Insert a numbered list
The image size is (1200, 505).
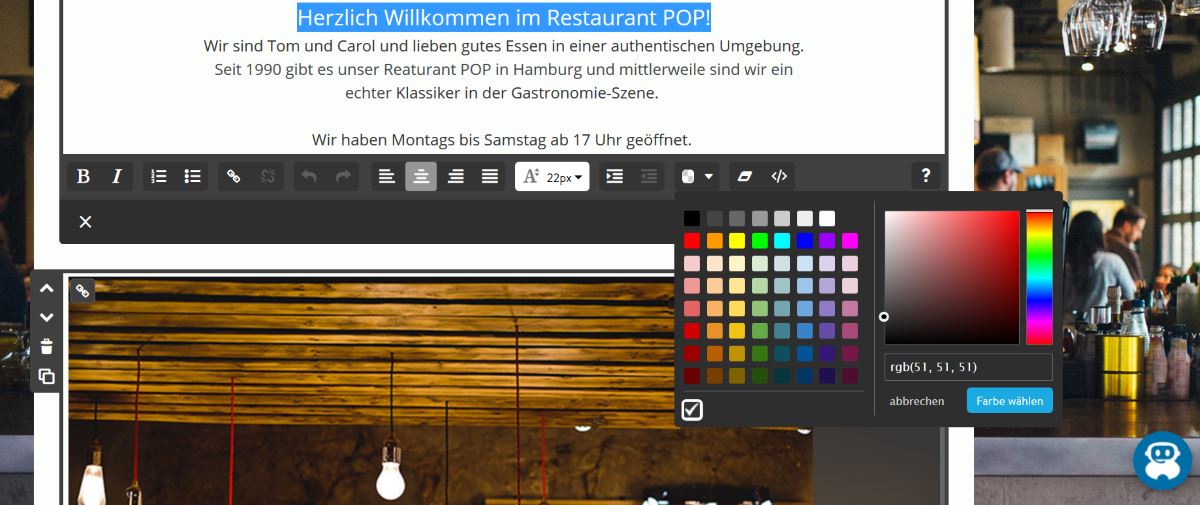159,177
